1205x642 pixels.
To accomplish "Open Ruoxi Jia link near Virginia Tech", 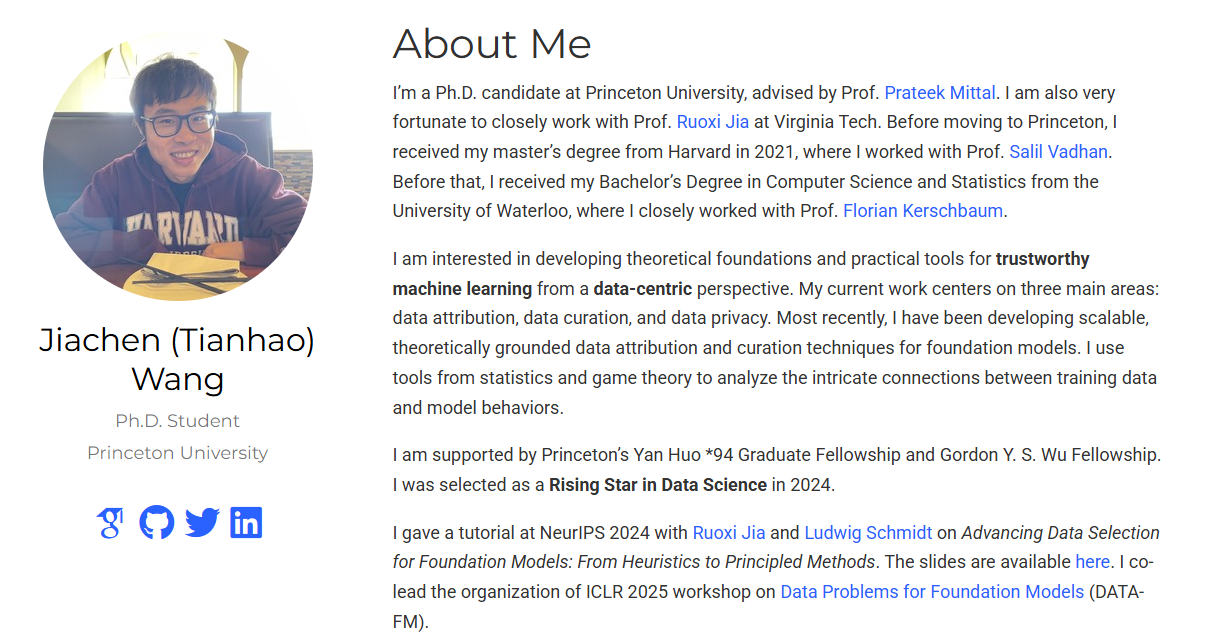I will coord(713,122).
